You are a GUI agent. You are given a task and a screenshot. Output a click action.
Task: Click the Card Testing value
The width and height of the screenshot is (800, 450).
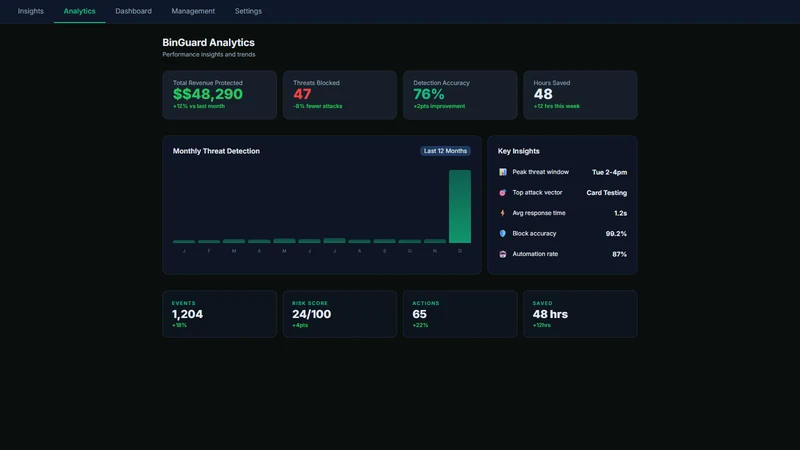607,193
